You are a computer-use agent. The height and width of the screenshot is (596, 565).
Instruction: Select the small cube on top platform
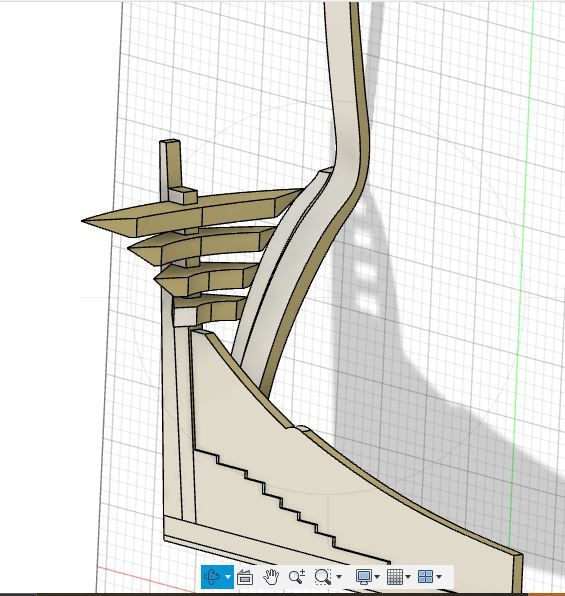tap(183, 195)
